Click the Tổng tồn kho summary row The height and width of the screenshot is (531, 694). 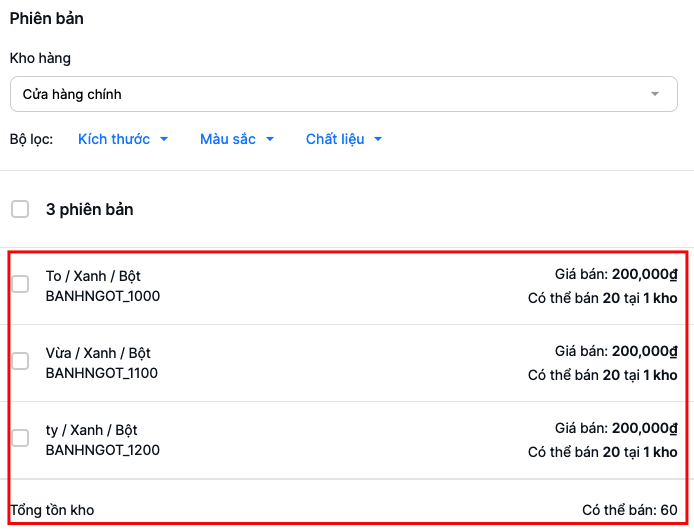pyautogui.click(x=52, y=510)
